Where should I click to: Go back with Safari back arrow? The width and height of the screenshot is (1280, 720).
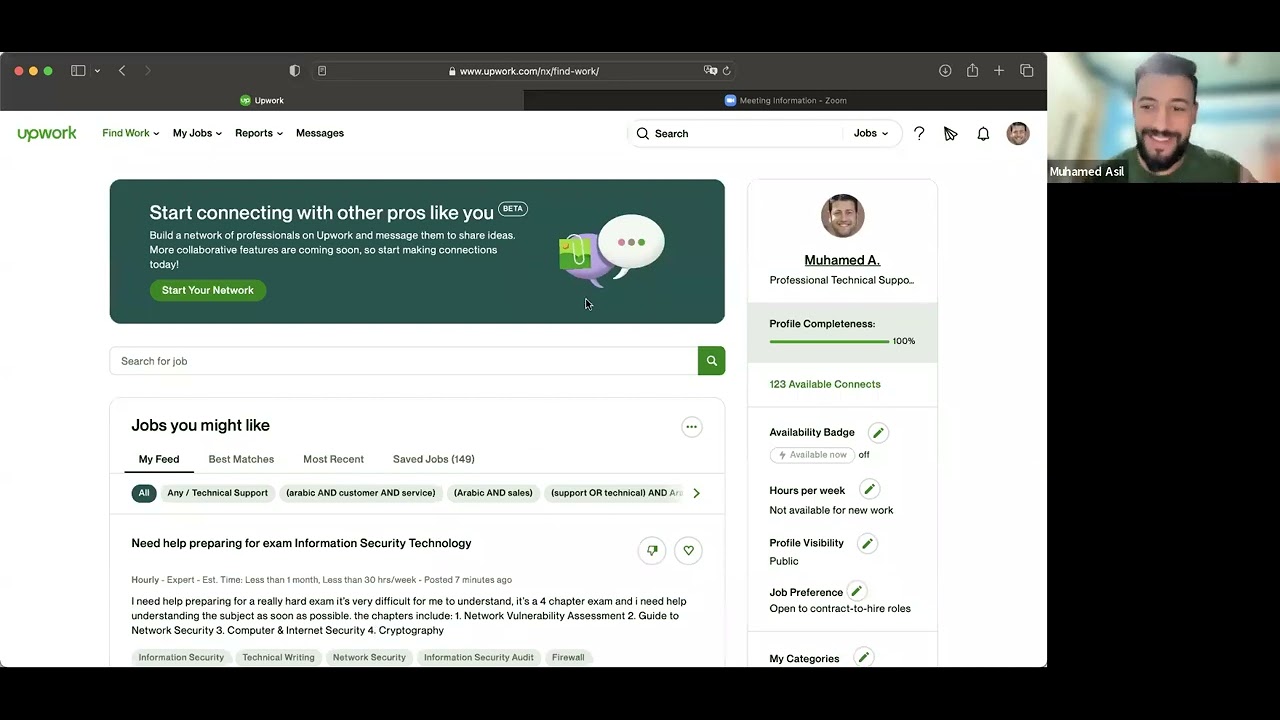122,71
